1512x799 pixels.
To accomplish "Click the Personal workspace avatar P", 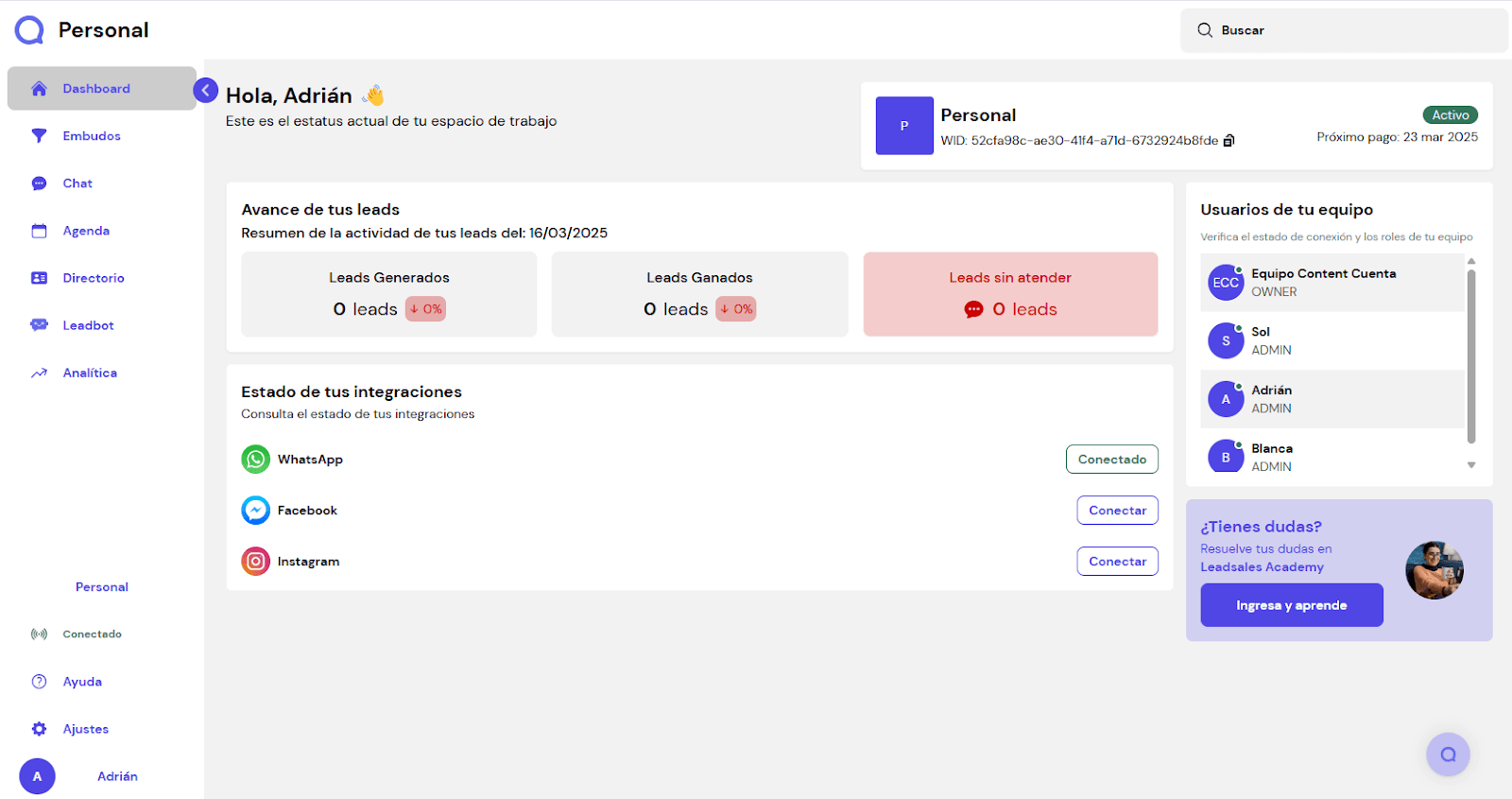I will click(x=904, y=126).
